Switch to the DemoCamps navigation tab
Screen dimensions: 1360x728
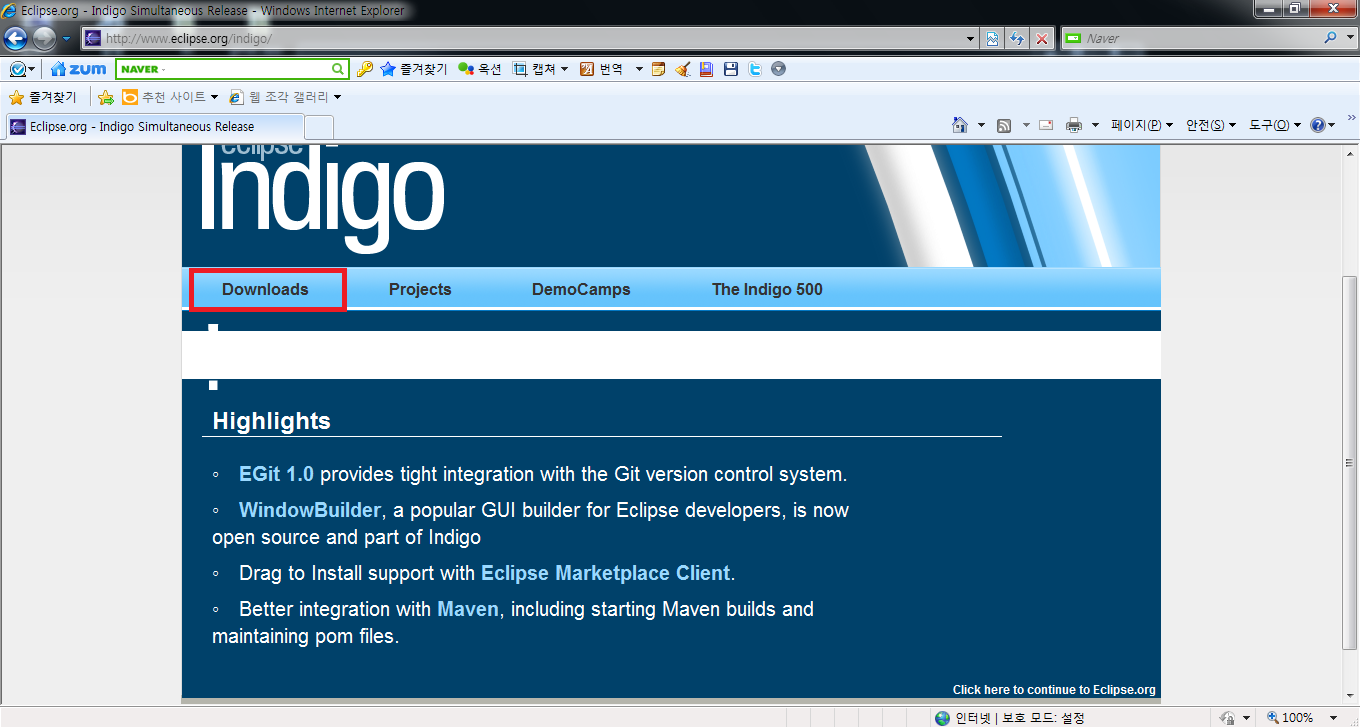coord(581,289)
